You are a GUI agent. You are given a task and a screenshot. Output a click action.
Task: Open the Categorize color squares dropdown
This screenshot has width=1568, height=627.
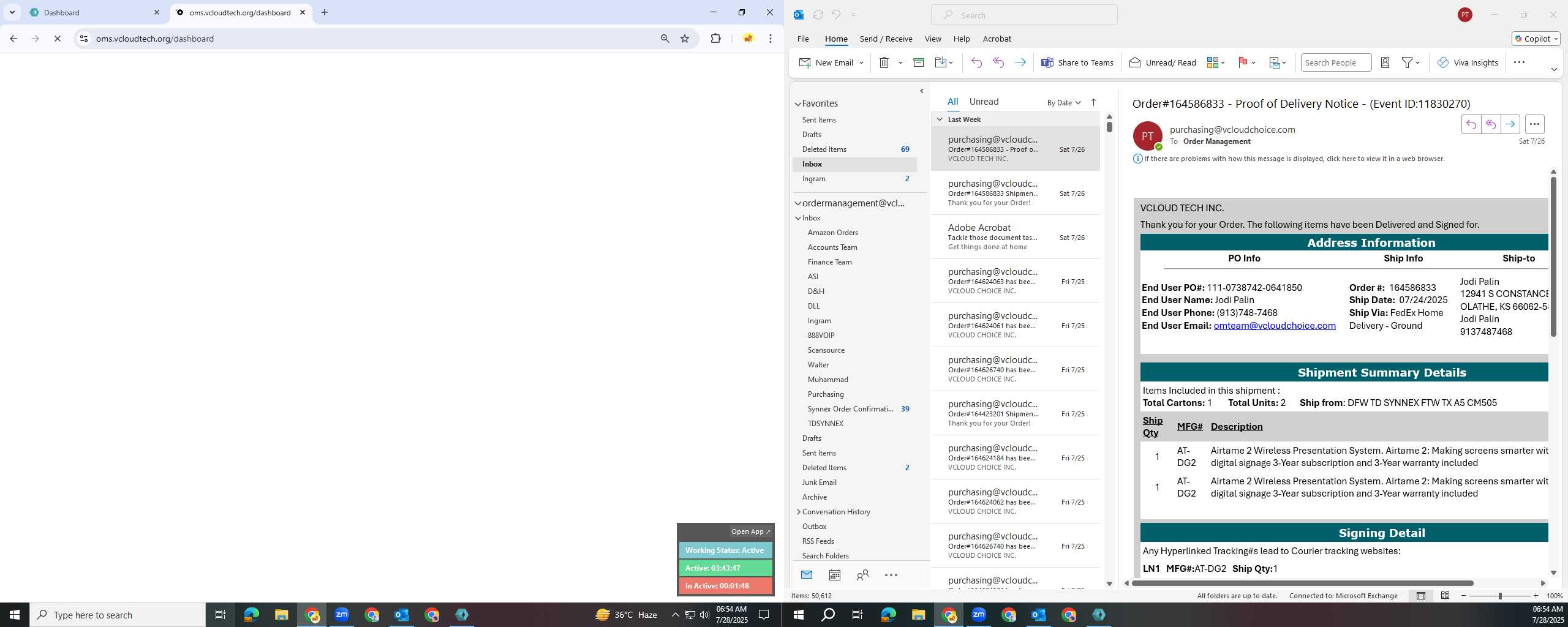click(1216, 62)
